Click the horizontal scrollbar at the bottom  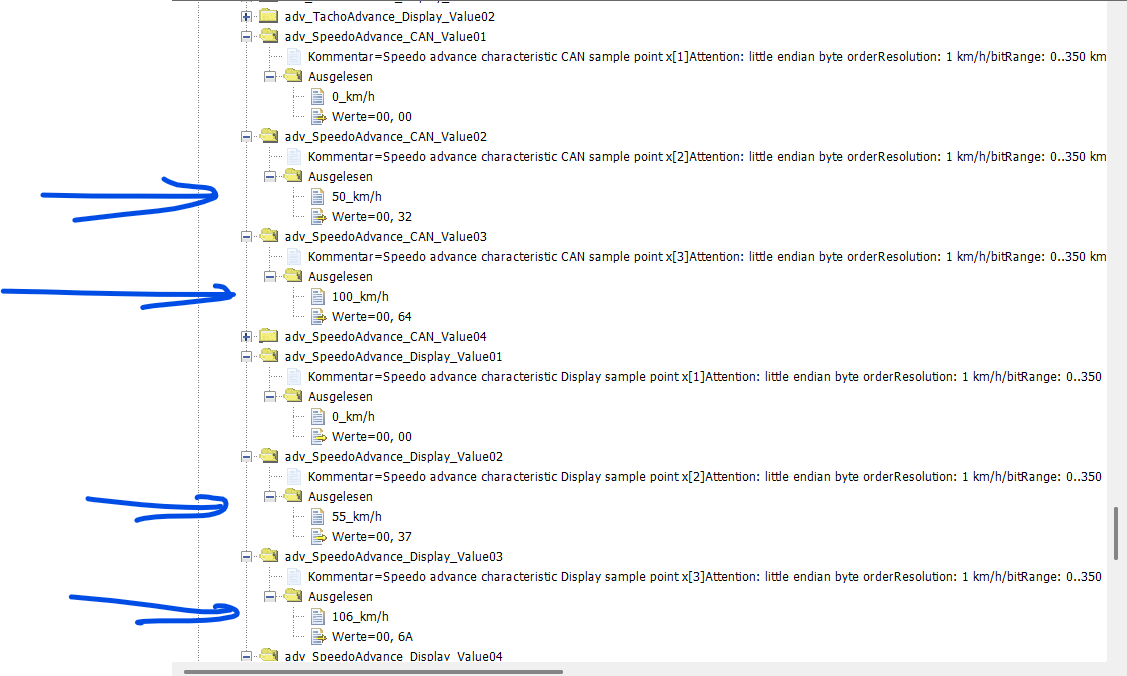[373, 671]
